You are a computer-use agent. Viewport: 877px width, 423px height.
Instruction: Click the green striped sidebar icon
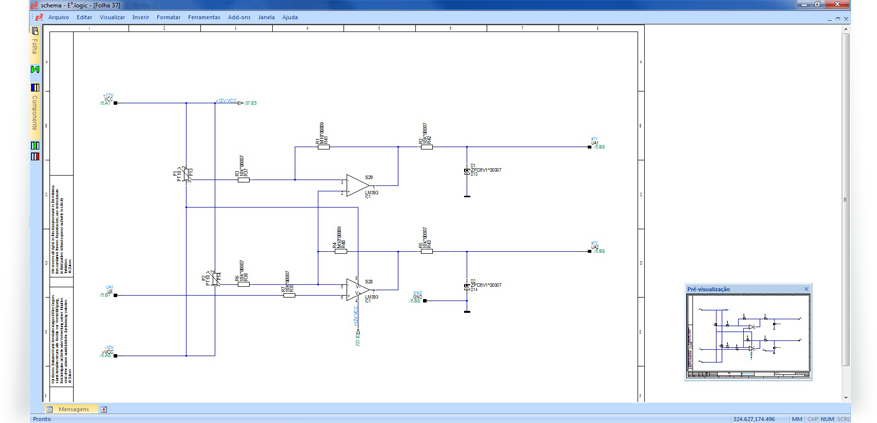(x=35, y=145)
